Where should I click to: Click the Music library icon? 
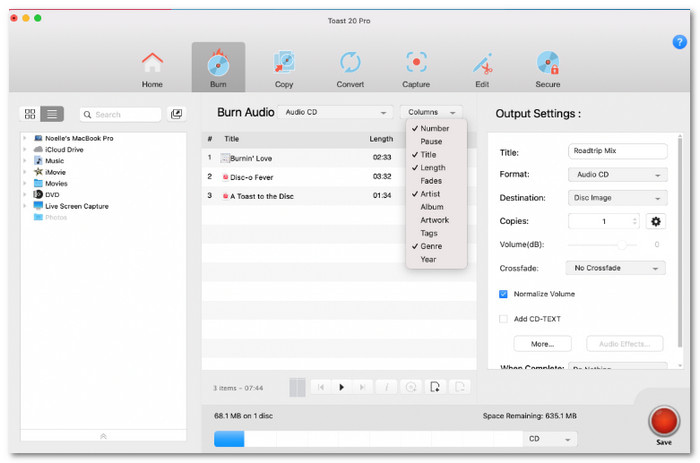click(38, 161)
